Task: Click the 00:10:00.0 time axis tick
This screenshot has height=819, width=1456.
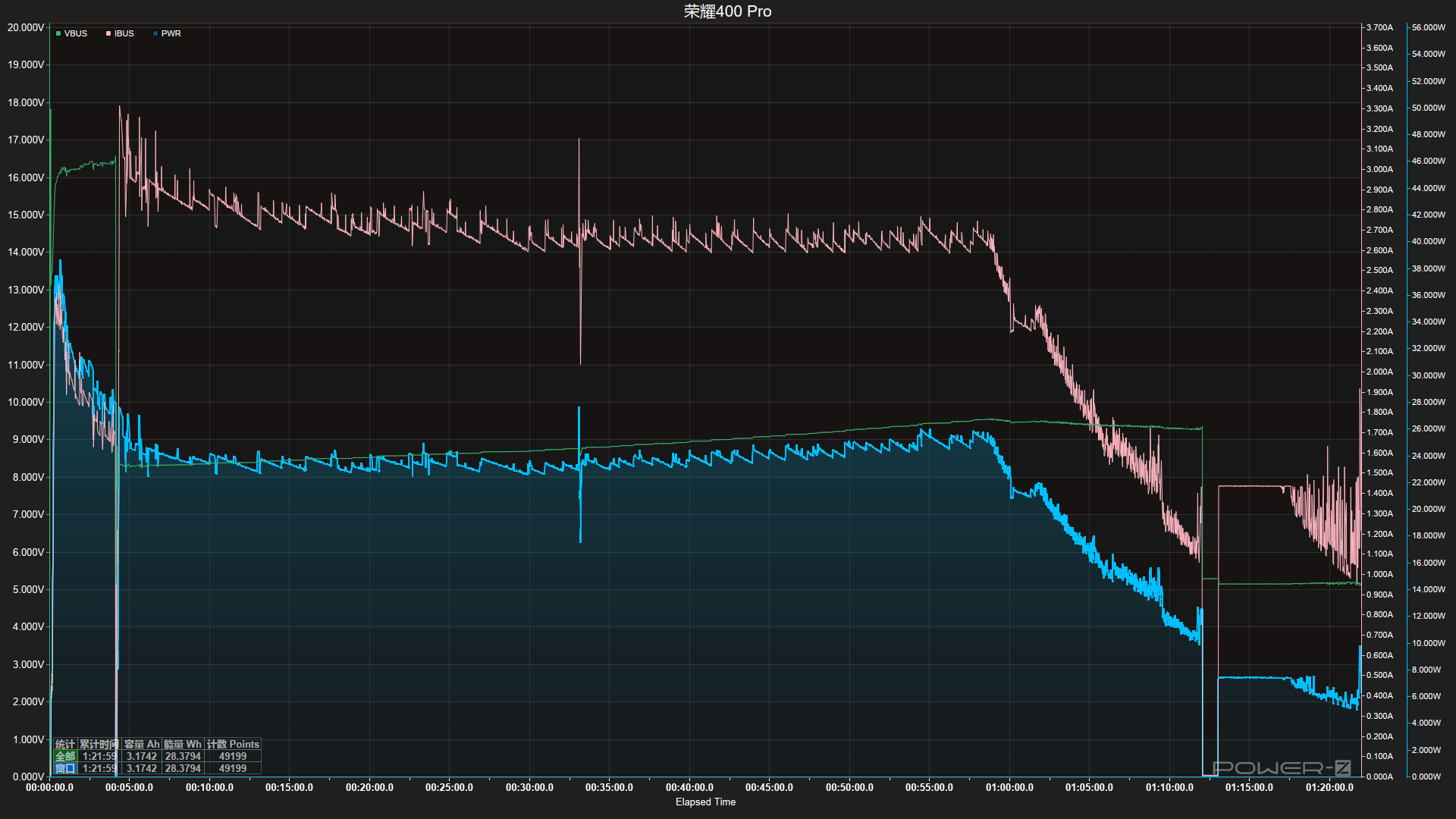Action: click(x=209, y=788)
